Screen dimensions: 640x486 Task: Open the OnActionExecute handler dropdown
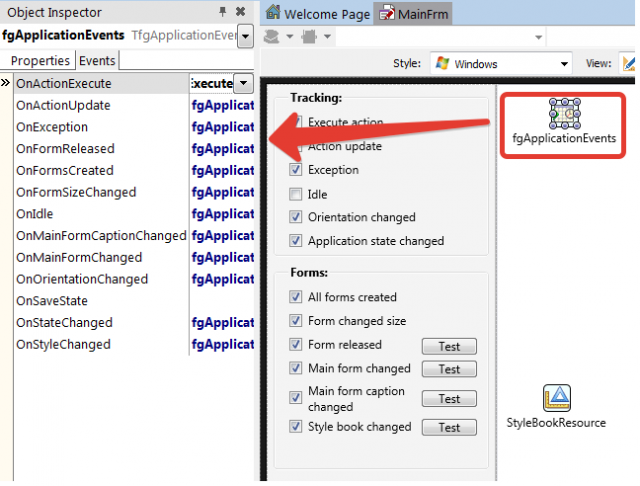pos(244,83)
